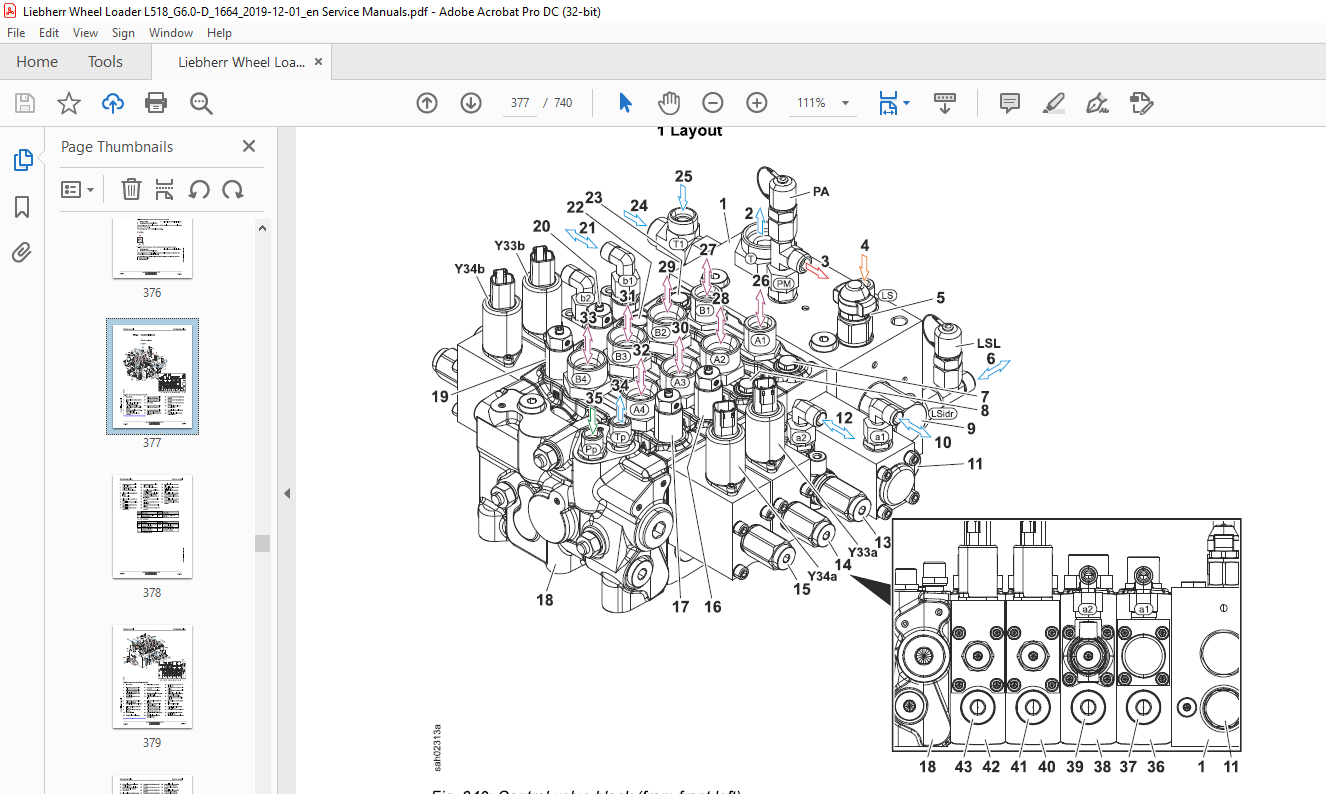The height and width of the screenshot is (794, 1326).
Task: Go to the previous page with the up arrow
Action: pos(427,103)
